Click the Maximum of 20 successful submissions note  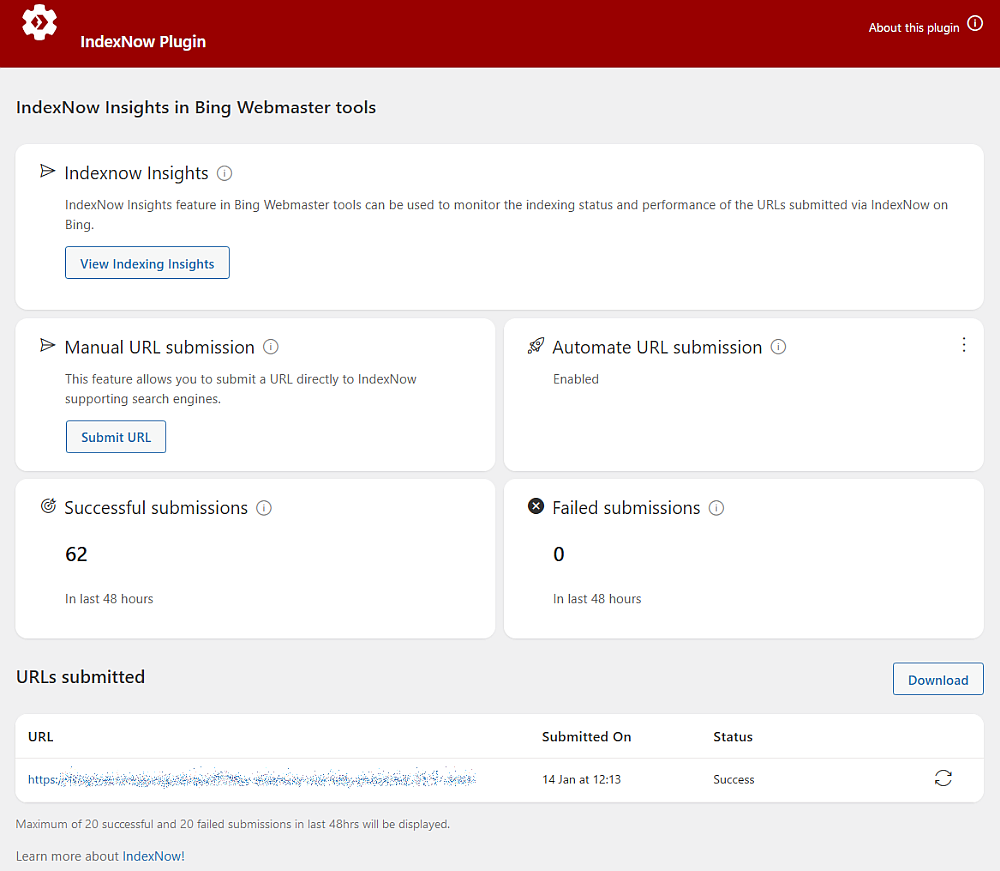233,824
